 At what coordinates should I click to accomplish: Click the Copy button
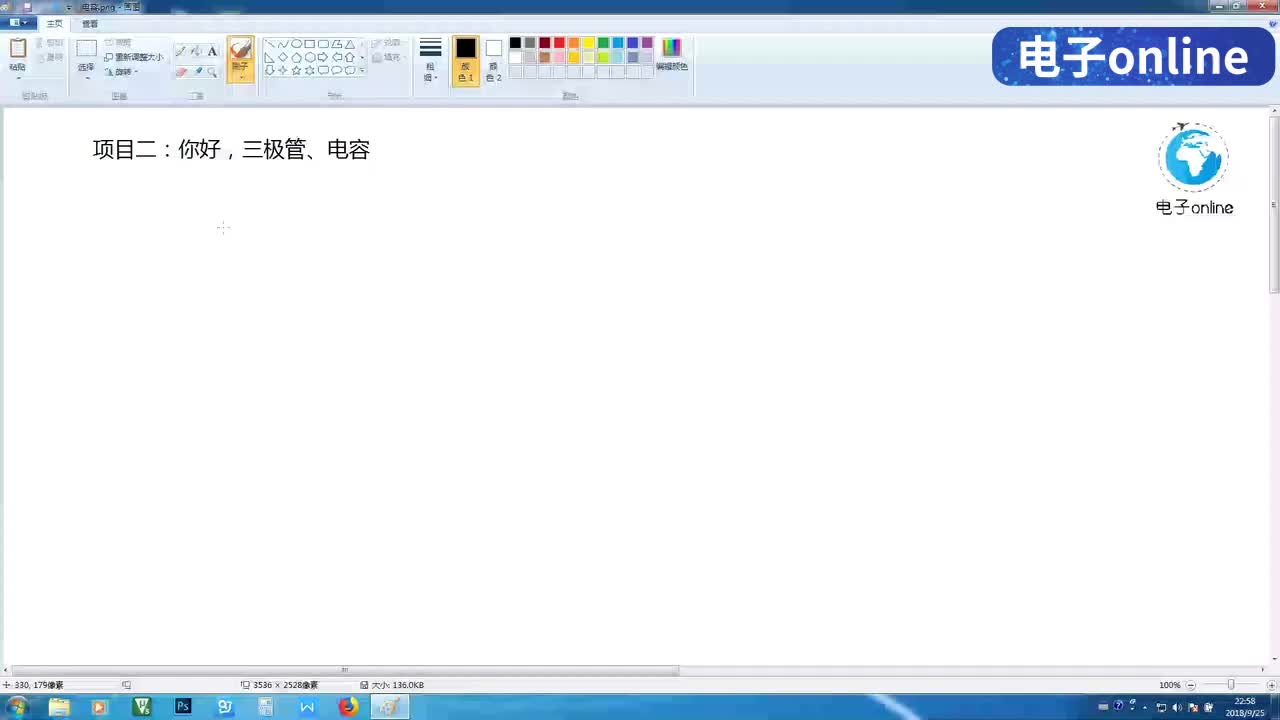[49, 57]
